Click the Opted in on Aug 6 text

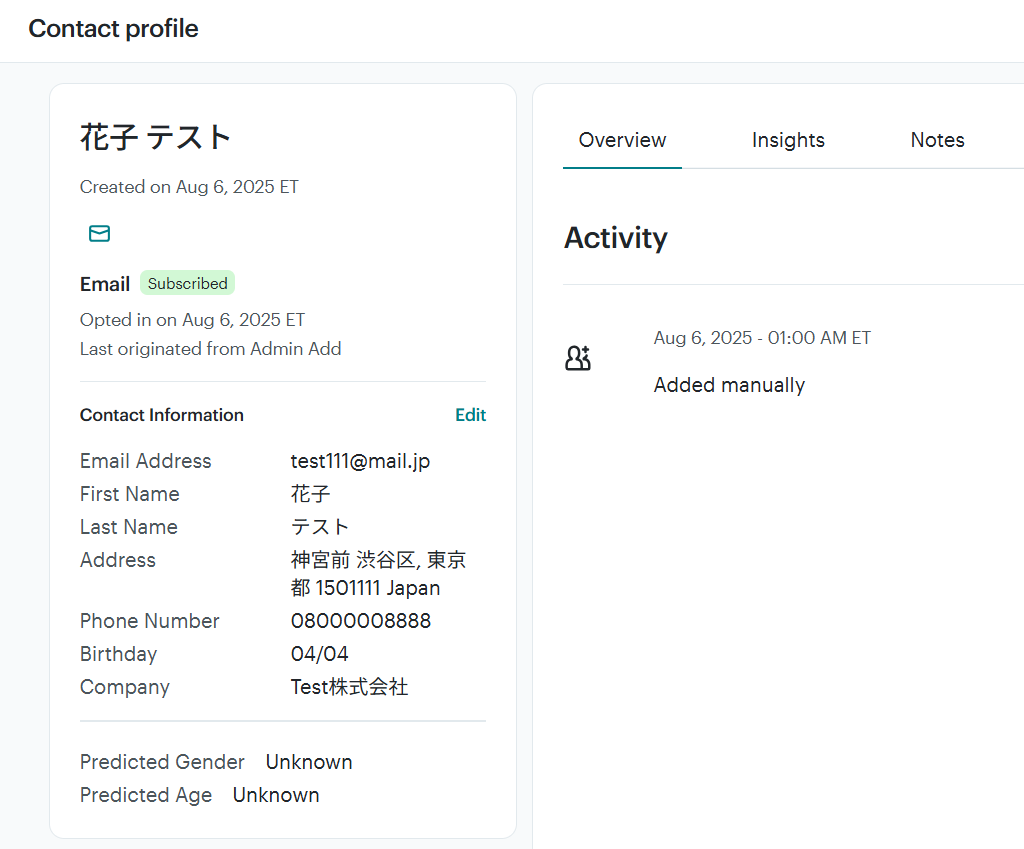point(192,320)
